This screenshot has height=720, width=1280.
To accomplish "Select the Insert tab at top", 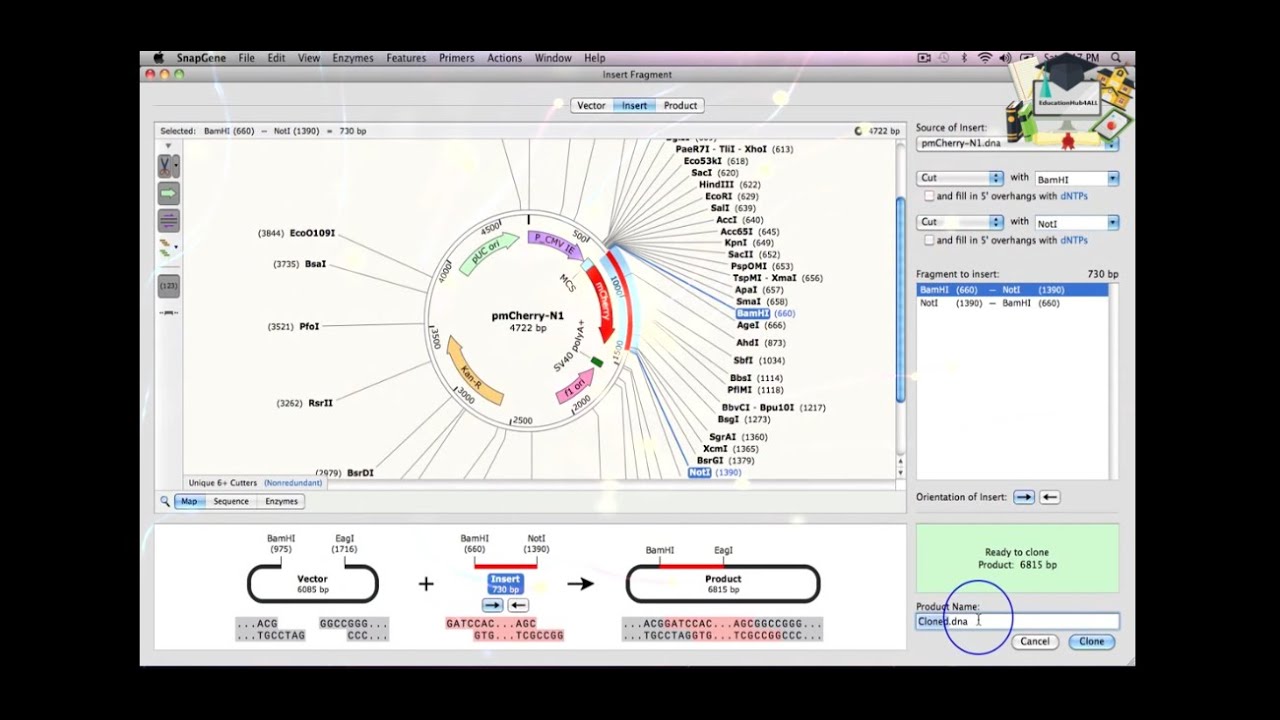I will [634, 105].
